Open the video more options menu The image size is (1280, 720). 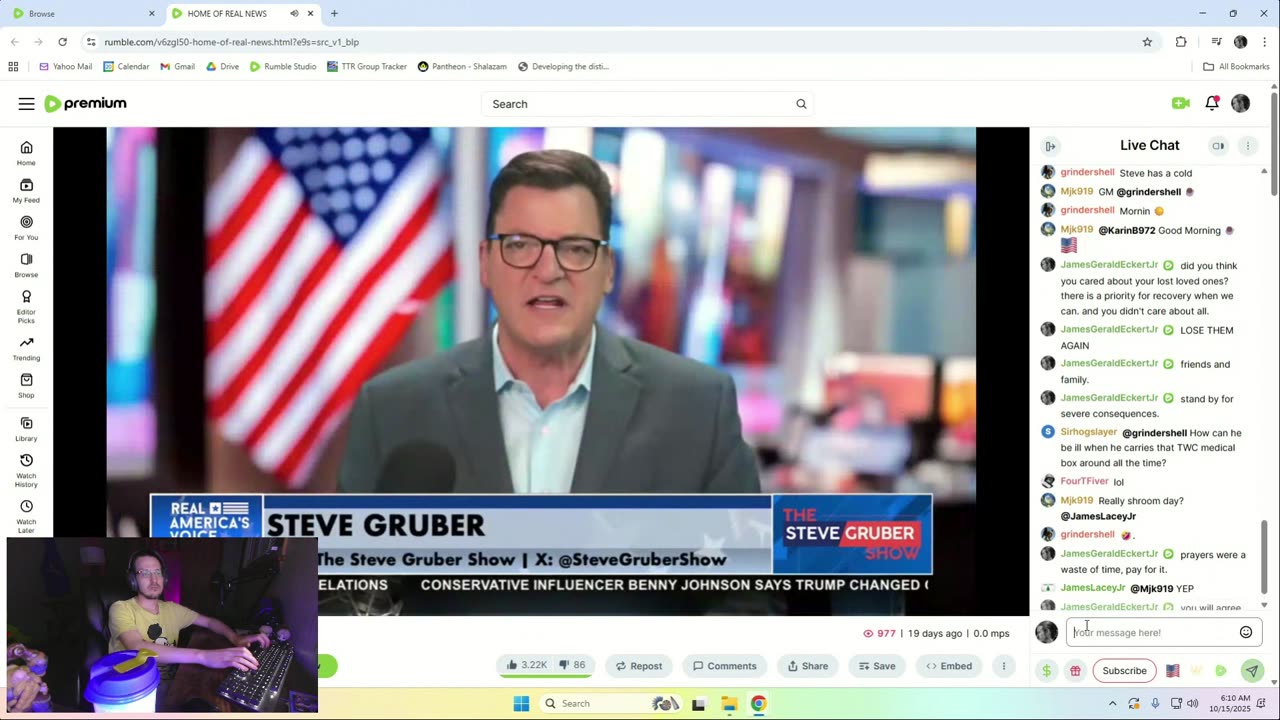click(x=1004, y=666)
